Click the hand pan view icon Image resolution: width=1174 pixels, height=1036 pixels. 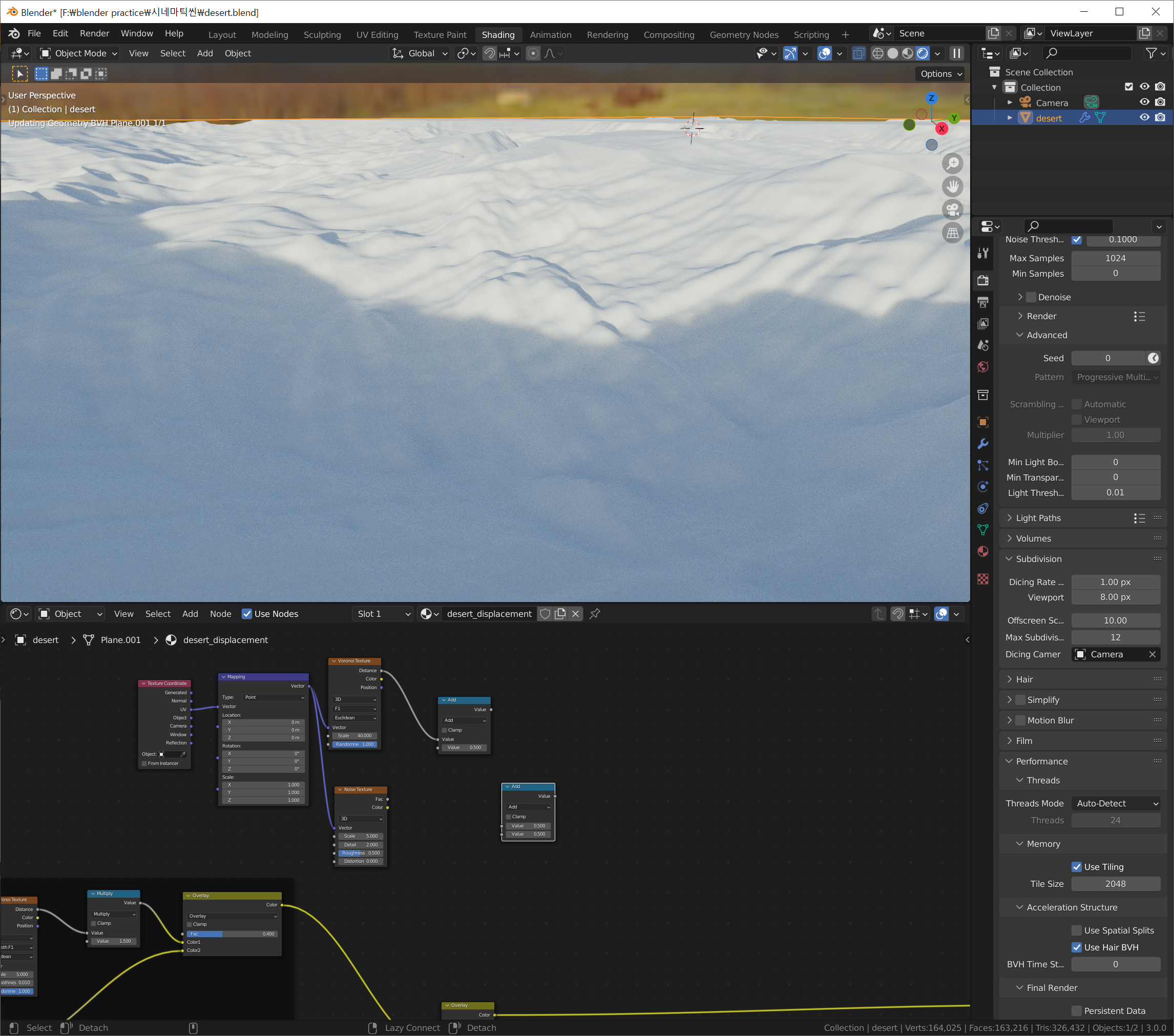pos(952,187)
